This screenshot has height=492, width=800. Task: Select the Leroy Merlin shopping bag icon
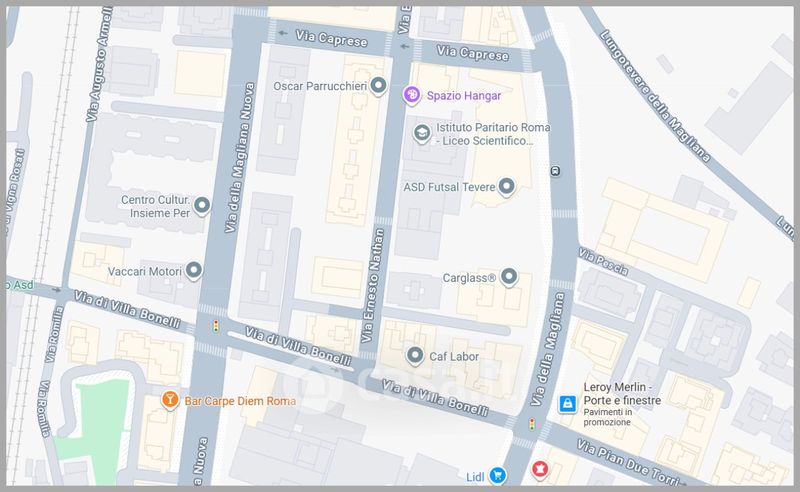tap(567, 403)
